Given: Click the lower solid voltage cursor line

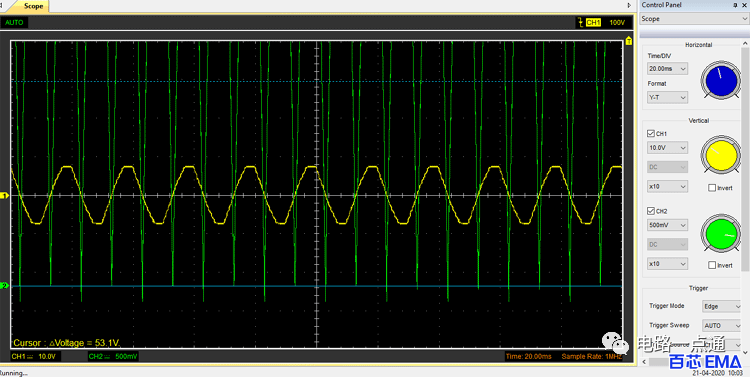Looking at the screenshot, I should (x=316, y=286).
